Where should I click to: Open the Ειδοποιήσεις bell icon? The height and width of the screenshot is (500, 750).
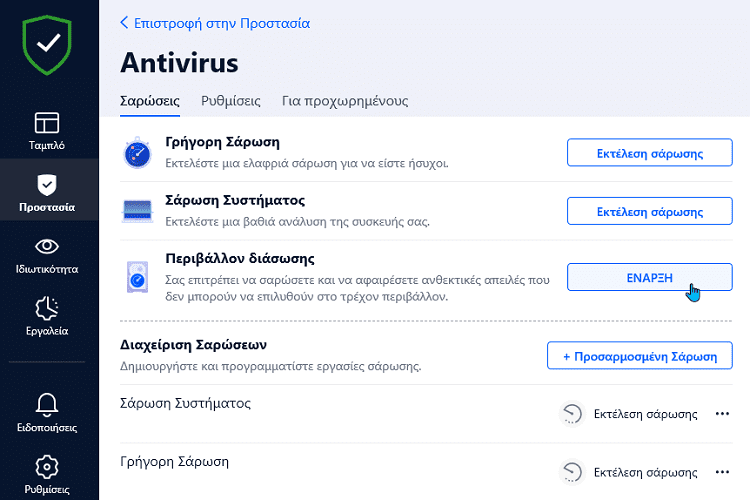point(47,405)
